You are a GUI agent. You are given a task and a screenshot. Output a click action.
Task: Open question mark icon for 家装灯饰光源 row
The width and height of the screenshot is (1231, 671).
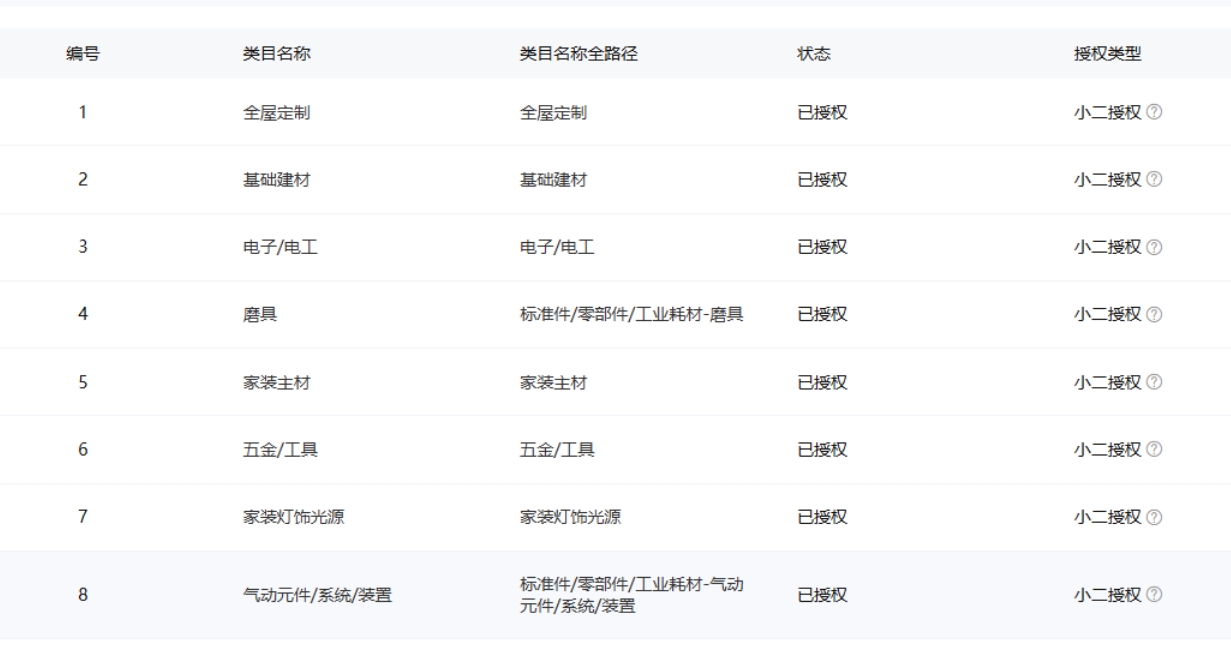click(1156, 517)
